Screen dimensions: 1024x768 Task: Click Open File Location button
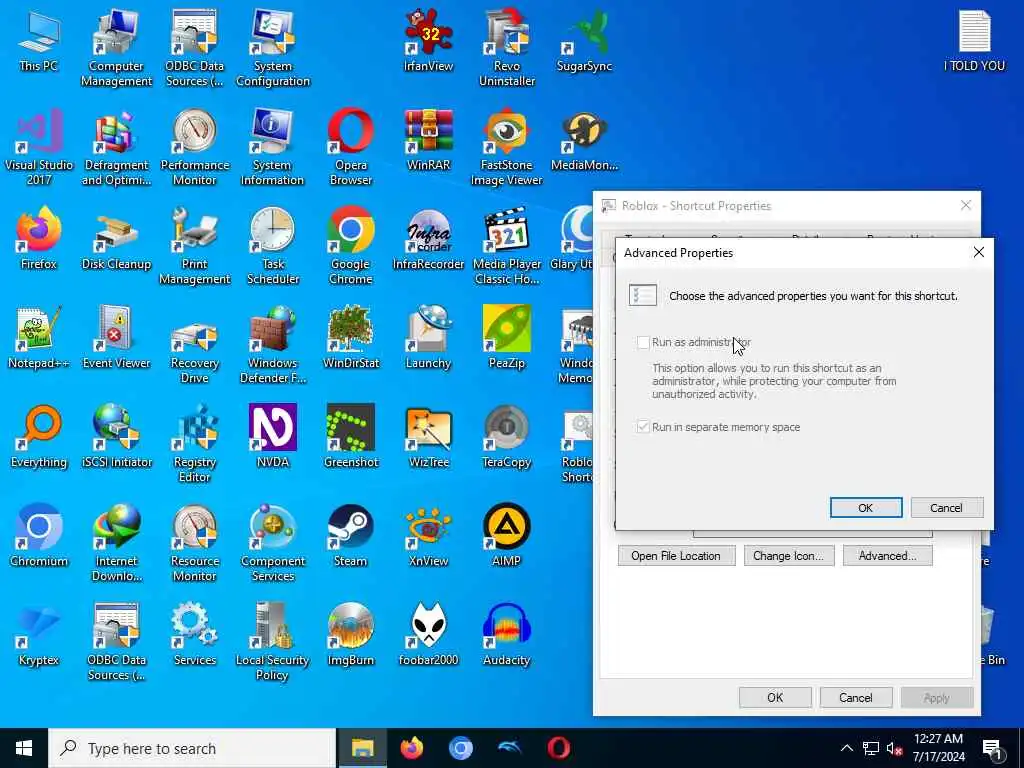point(676,556)
